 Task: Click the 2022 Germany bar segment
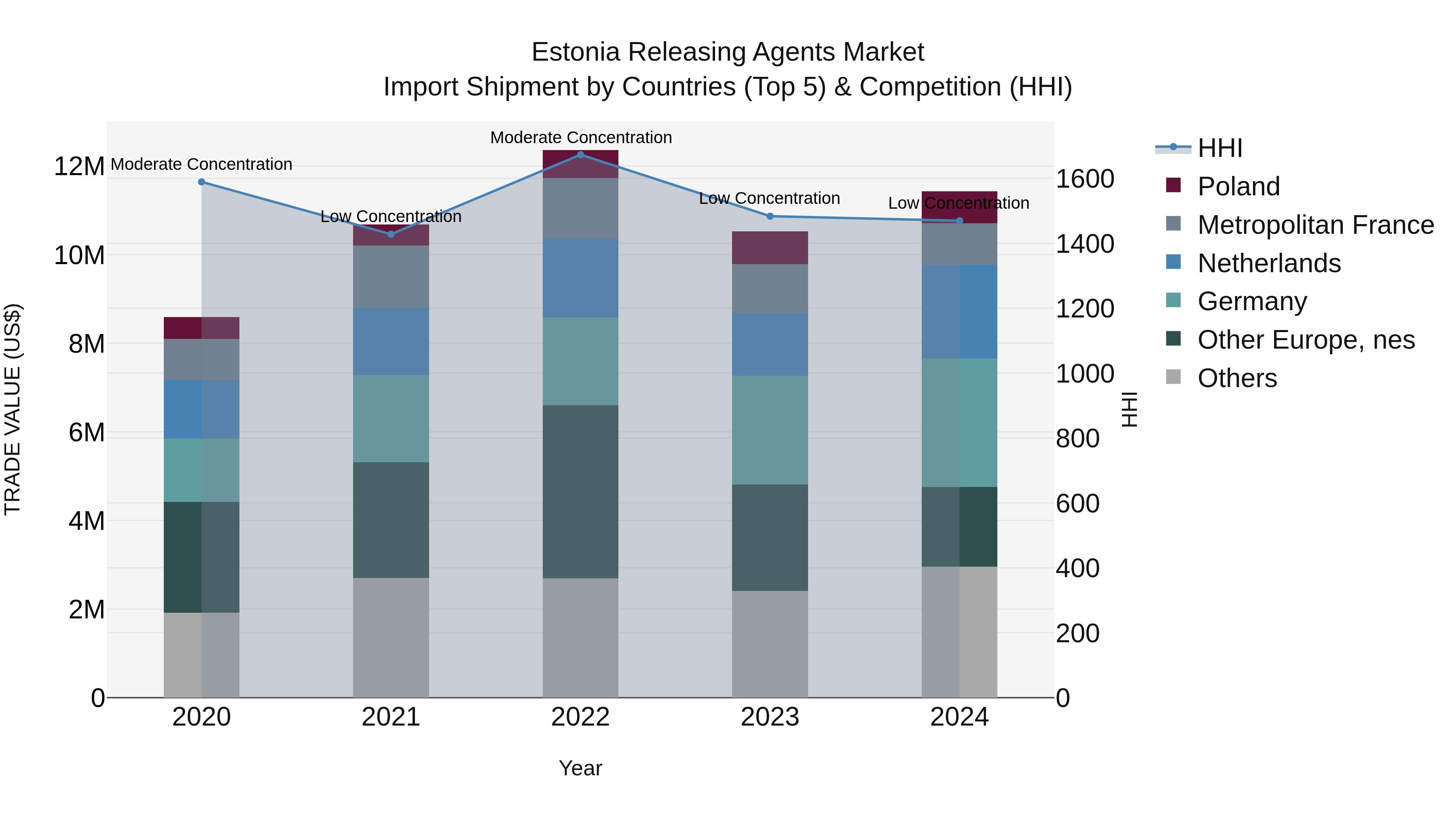coord(580,362)
